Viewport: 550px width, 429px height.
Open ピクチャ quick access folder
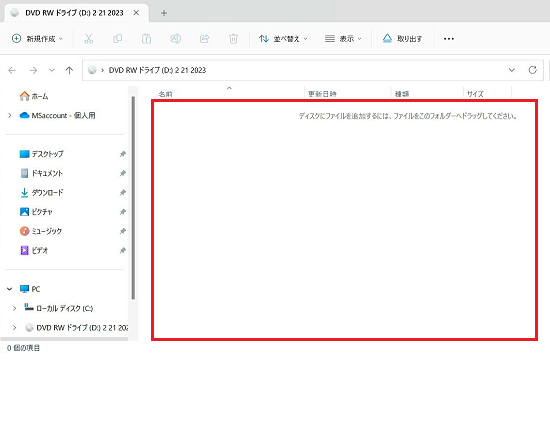click(36, 212)
